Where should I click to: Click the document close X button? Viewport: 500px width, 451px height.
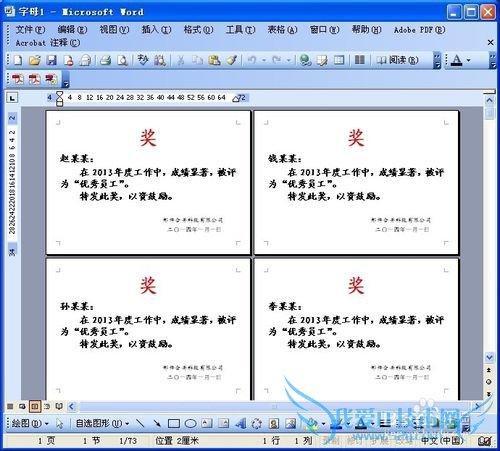coord(490,42)
